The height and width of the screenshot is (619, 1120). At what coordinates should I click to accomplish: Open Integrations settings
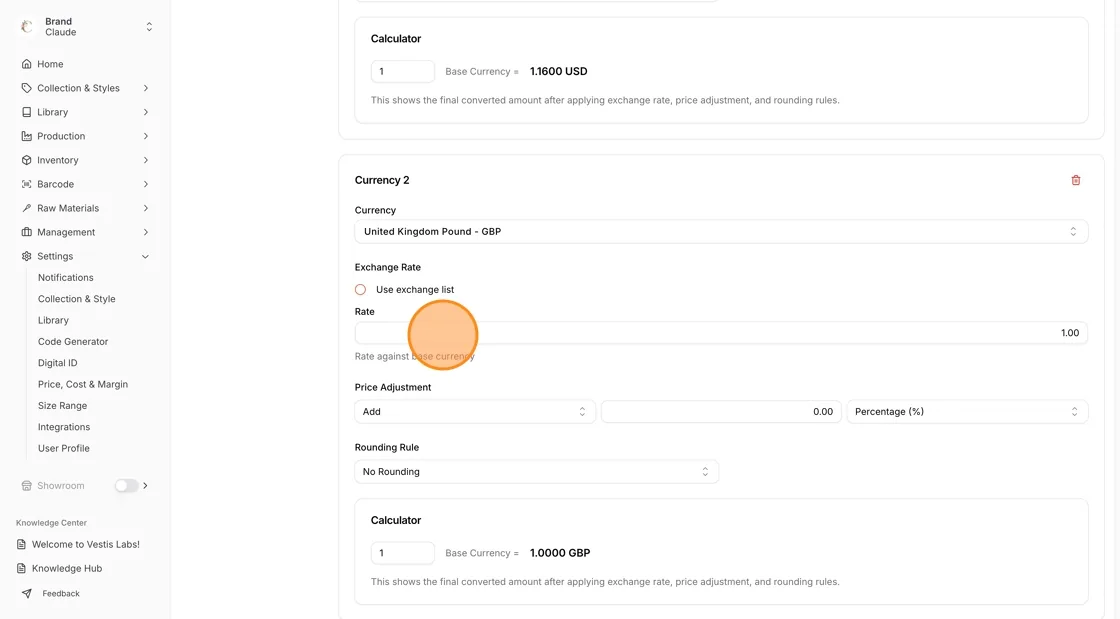pos(64,427)
